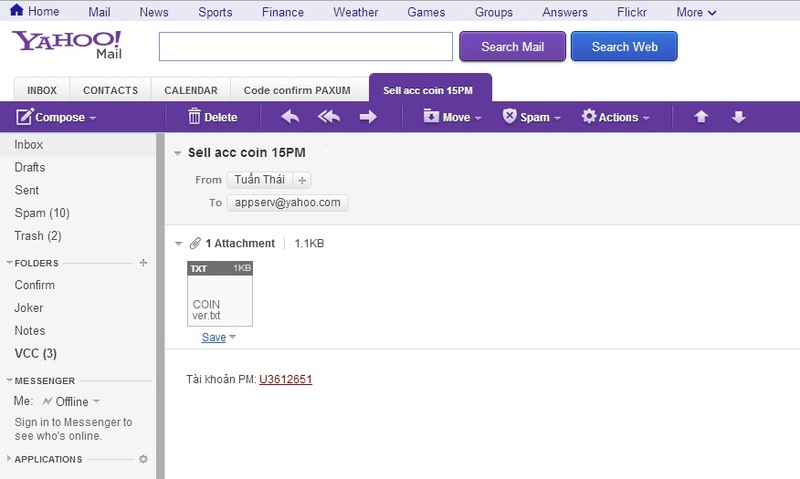Reply all using the double arrow icon
Image resolution: width=800 pixels, height=479 pixels.
[329, 117]
